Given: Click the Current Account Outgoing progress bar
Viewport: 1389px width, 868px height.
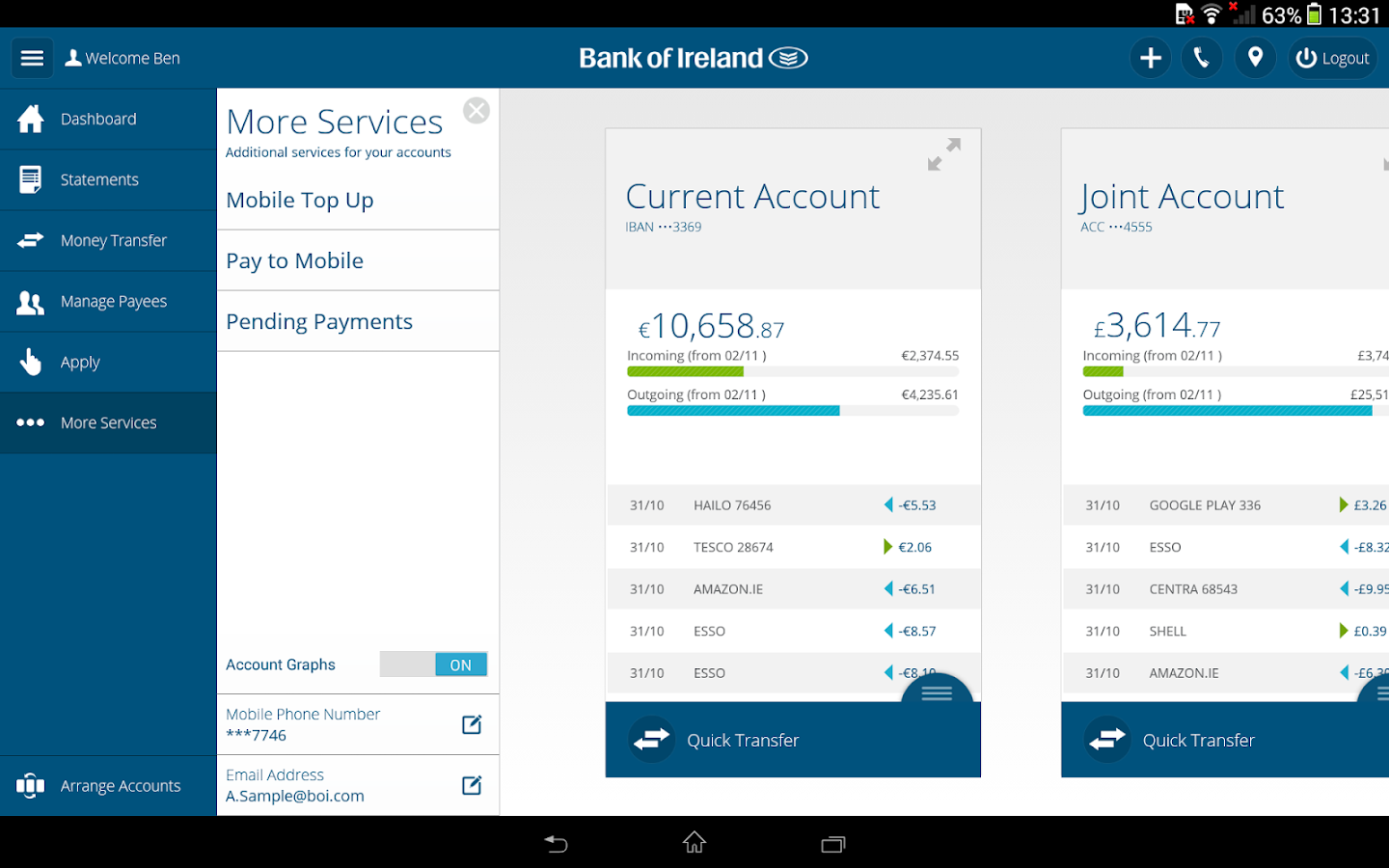Looking at the screenshot, I should [x=793, y=411].
